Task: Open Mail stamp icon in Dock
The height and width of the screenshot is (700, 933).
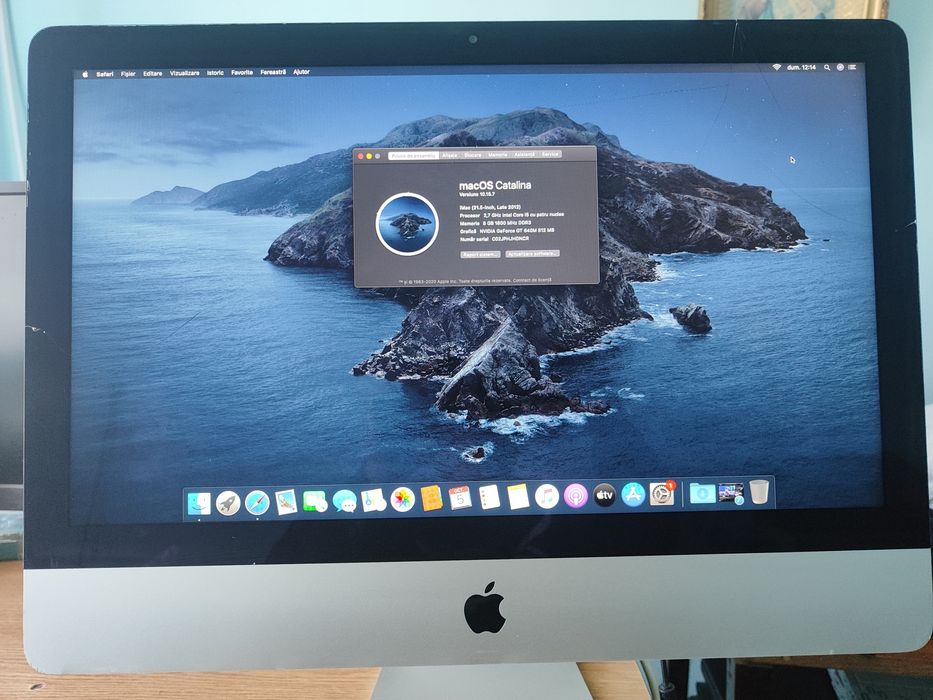Action: pos(286,502)
